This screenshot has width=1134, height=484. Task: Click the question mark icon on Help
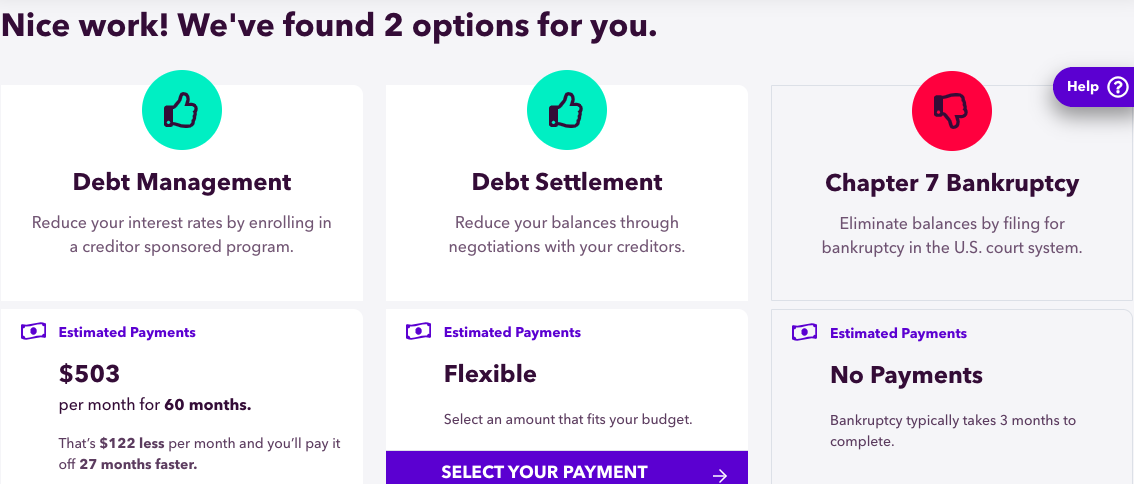click(x=1117, y=87)
